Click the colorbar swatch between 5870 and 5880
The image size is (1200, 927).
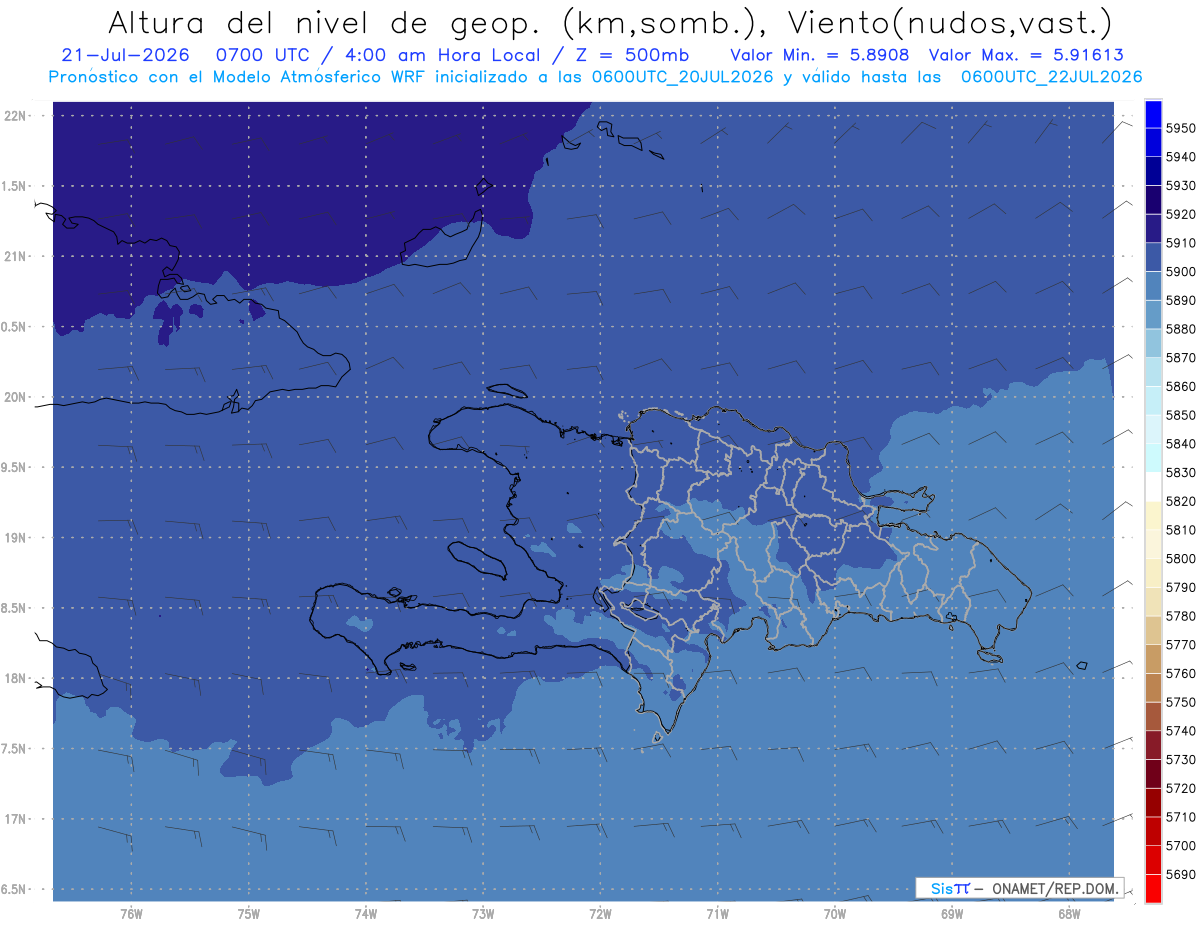(1153, 343)
